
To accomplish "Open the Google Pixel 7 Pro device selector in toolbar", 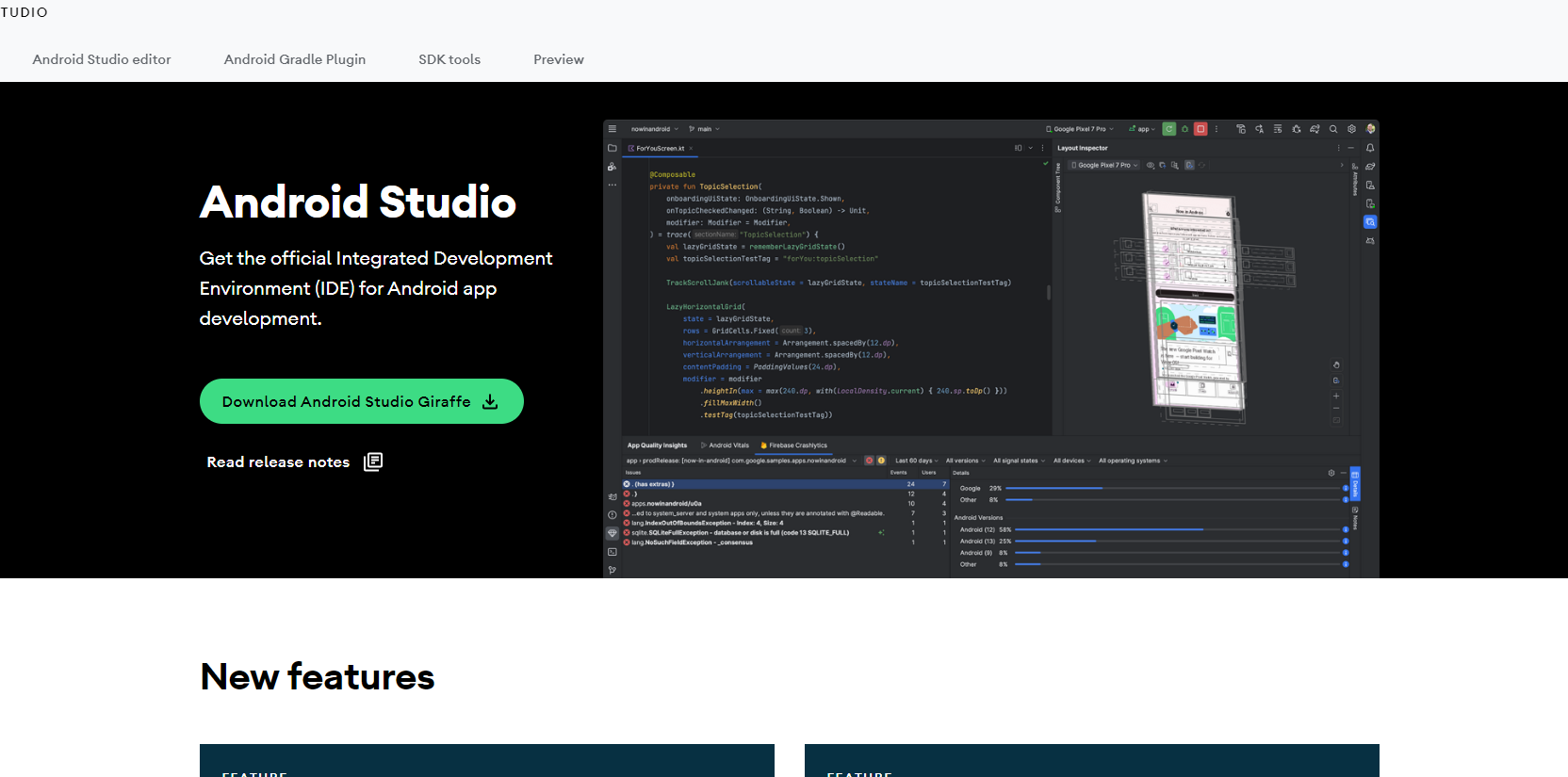I will click(x=1080, y=129).
